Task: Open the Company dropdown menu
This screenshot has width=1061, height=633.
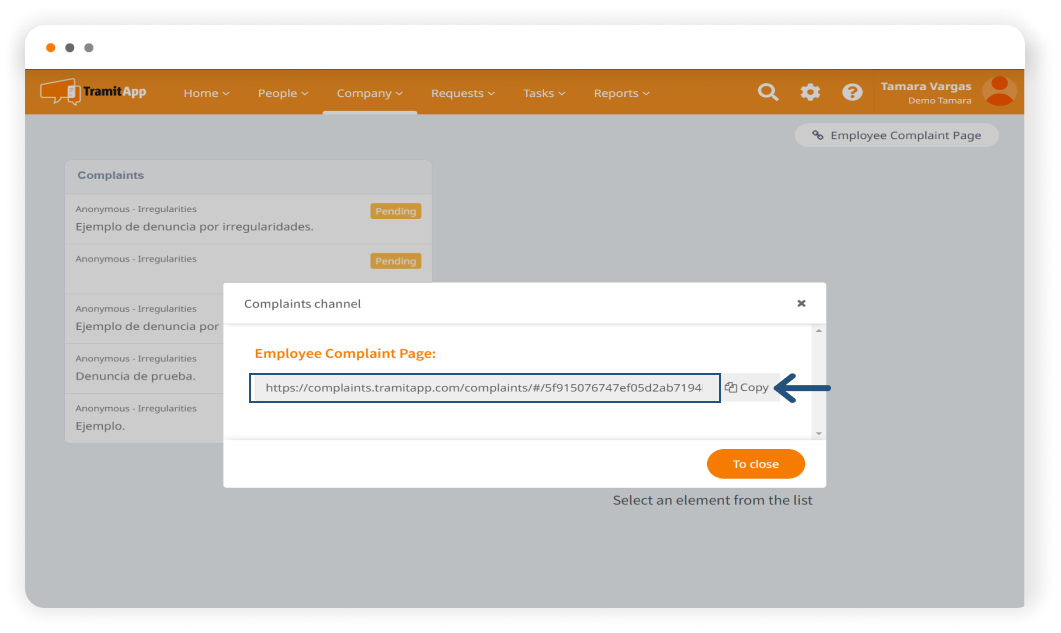Action: pos(369,93)
